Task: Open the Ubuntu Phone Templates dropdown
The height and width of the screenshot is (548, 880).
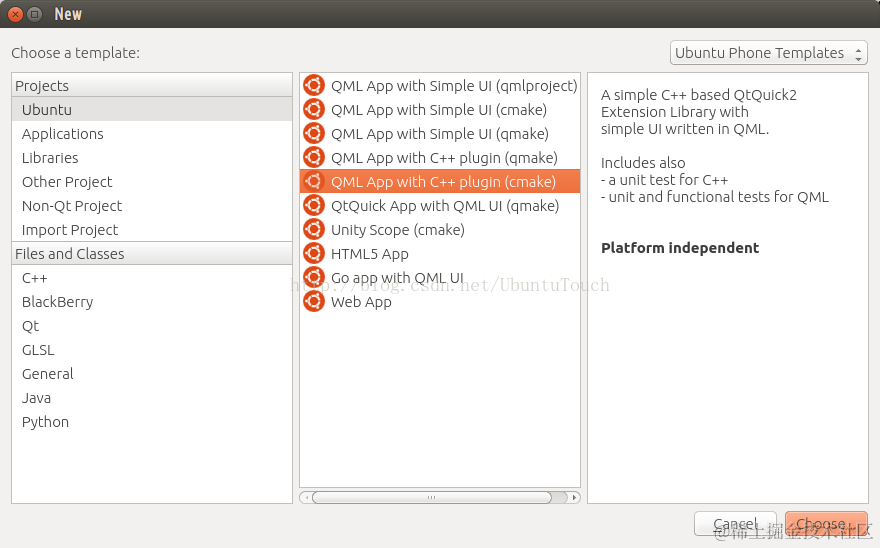Action: [x=768, y=53]
